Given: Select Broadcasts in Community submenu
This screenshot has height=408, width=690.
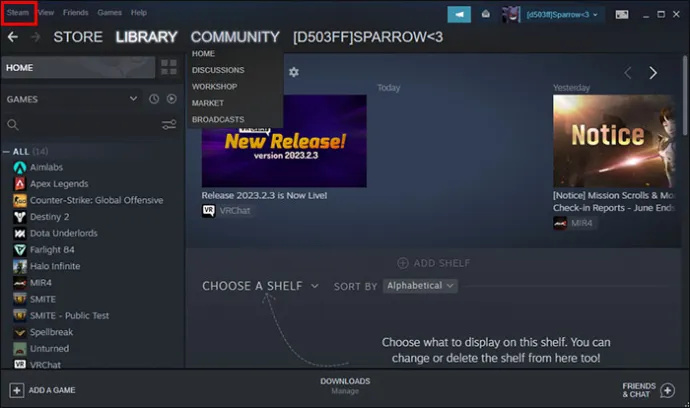Looking at the screenshot, I should [x=218, y=120].
